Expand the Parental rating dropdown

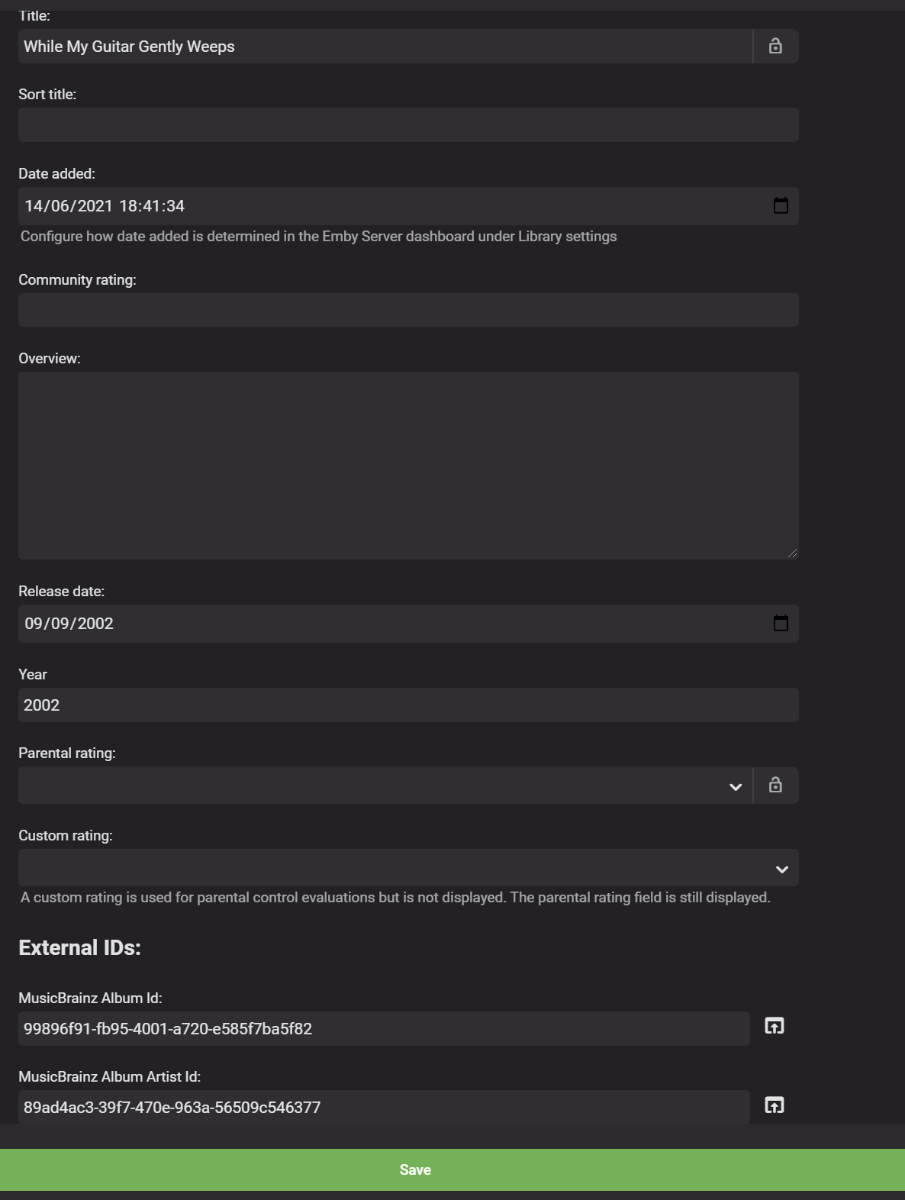pos(735,787)
